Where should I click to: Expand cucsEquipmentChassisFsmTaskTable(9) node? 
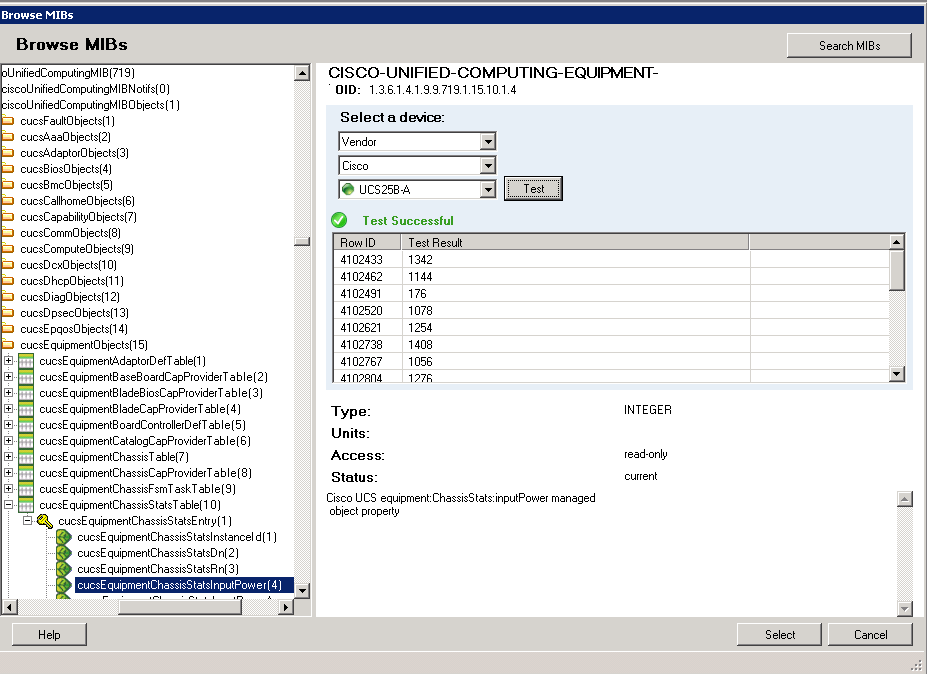click(8, 488)
